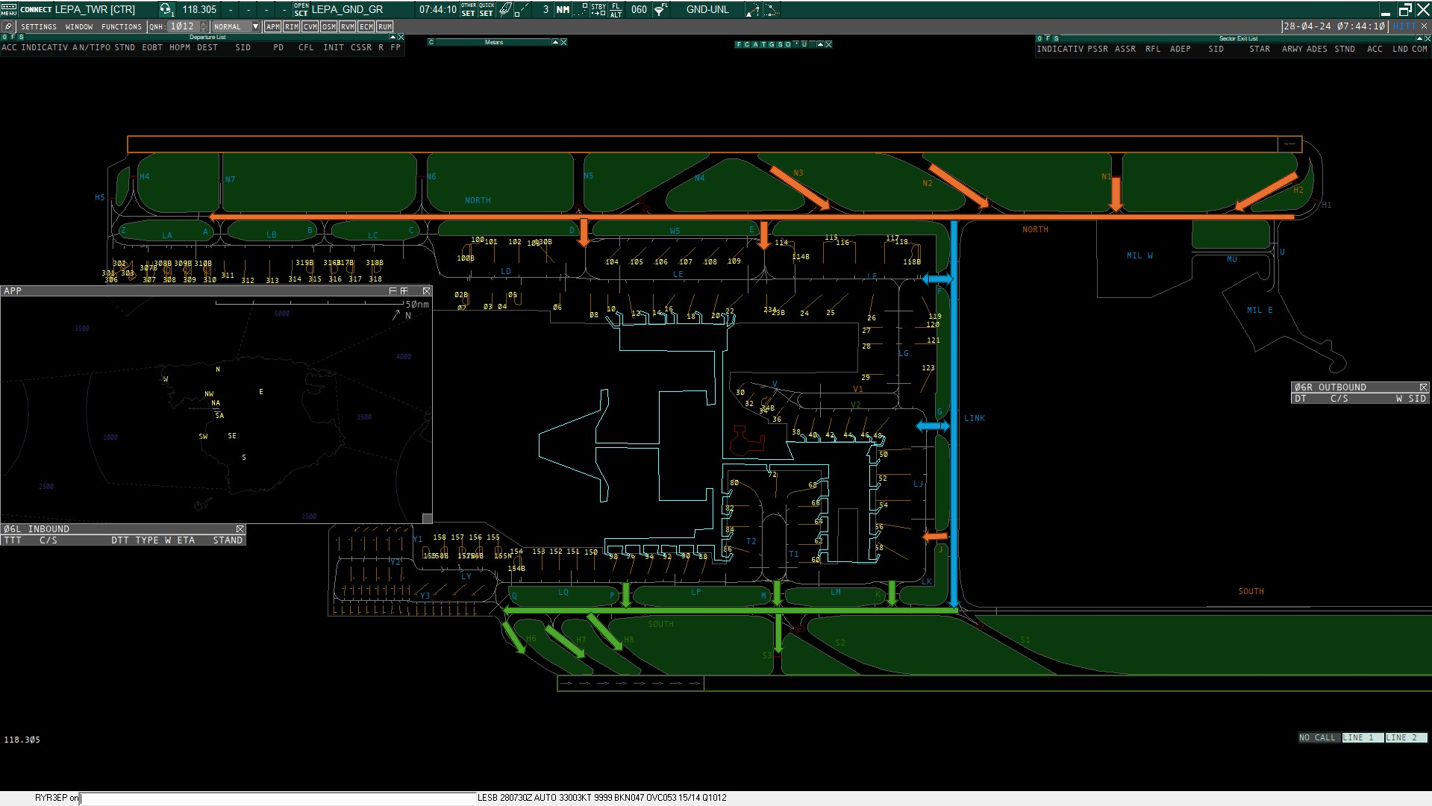Collapse the Departure List panel arrow
1432x806 pixels.
[x=392, y=37]
